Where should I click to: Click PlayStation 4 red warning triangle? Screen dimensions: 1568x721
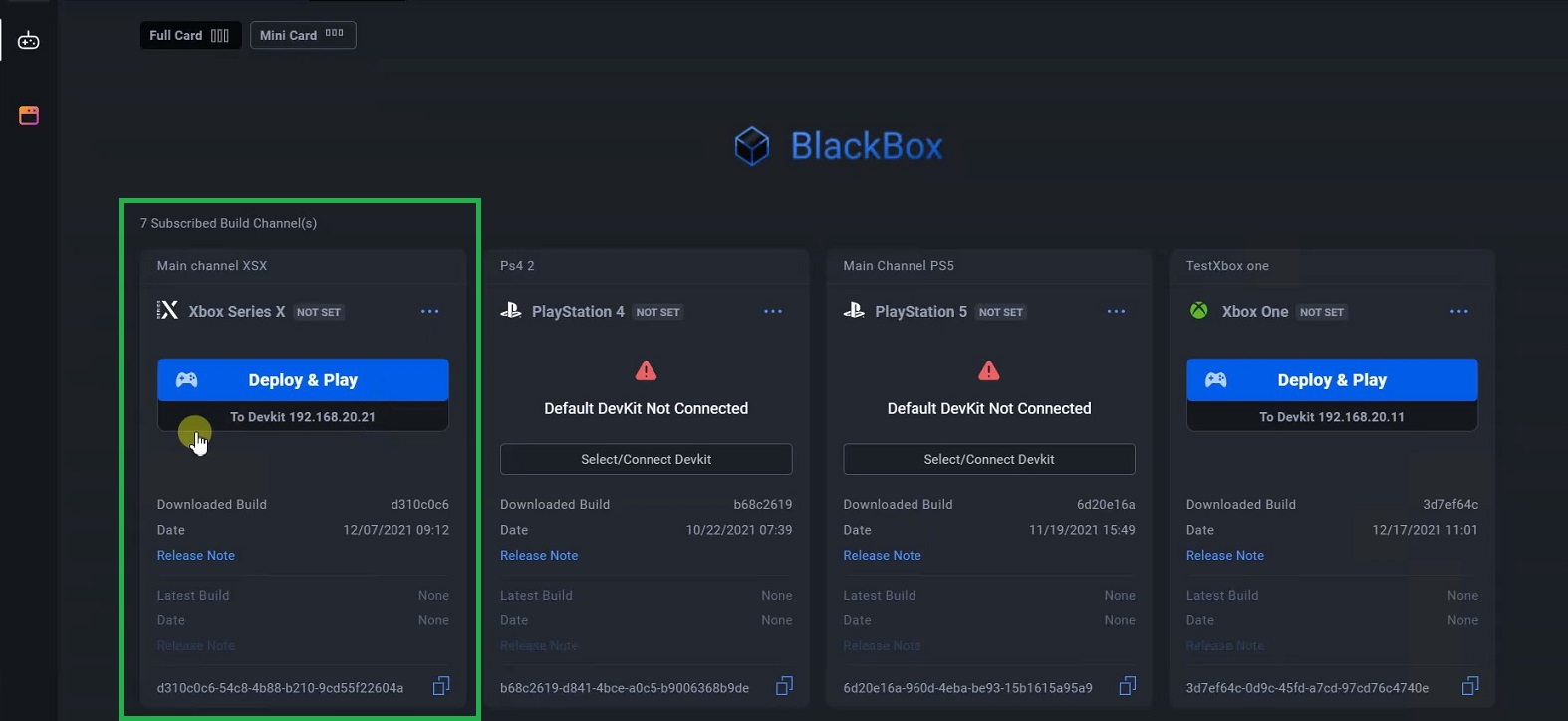[647, 371]
